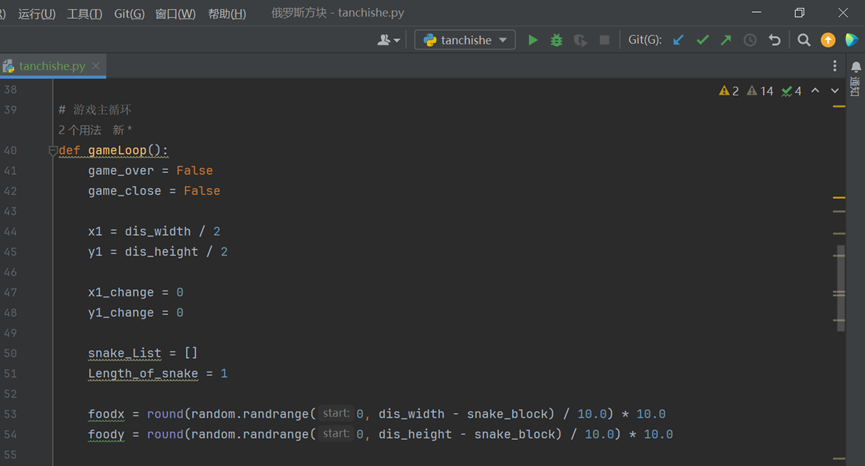Switch to the tanchishe.py editor tab
Screen dimensions: 865x466
click(50, 66)
